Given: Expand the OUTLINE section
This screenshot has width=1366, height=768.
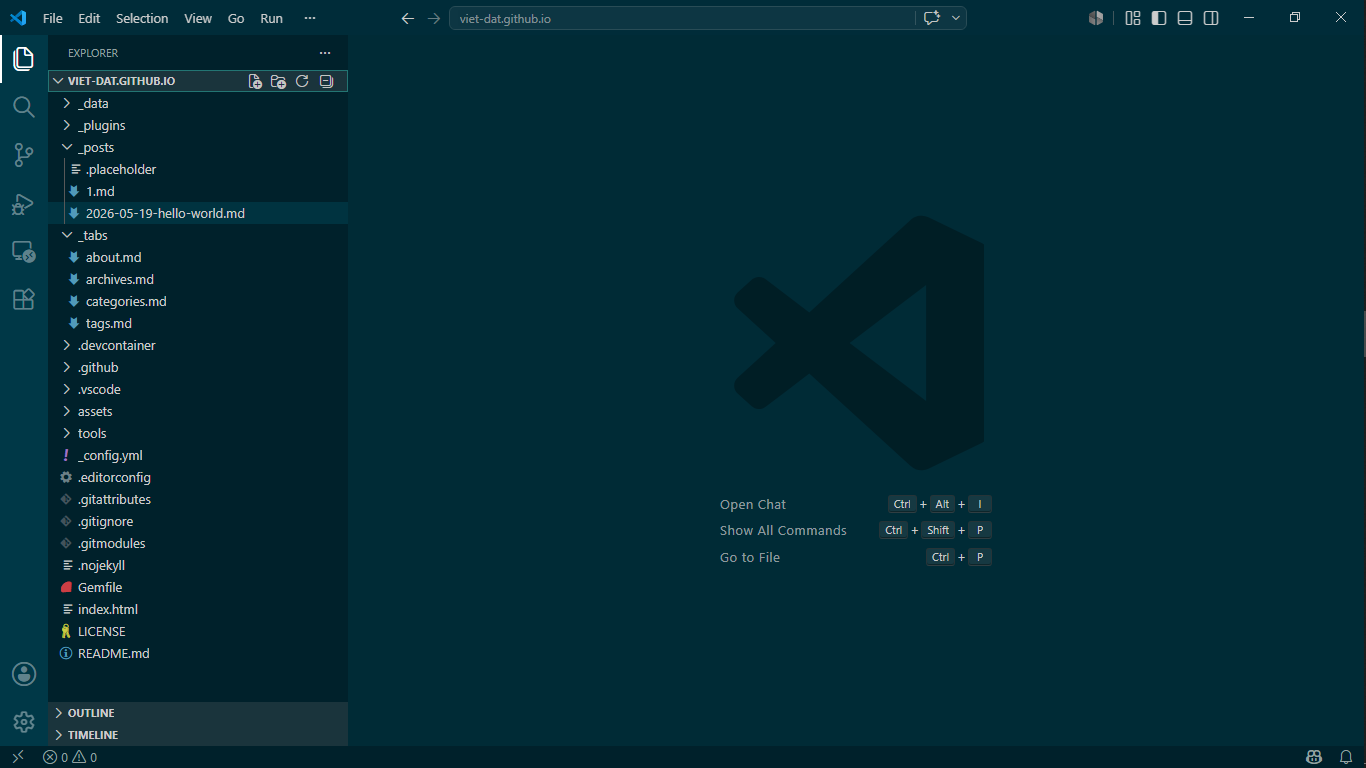Looking at the screenshot, I should click(198, 713).
